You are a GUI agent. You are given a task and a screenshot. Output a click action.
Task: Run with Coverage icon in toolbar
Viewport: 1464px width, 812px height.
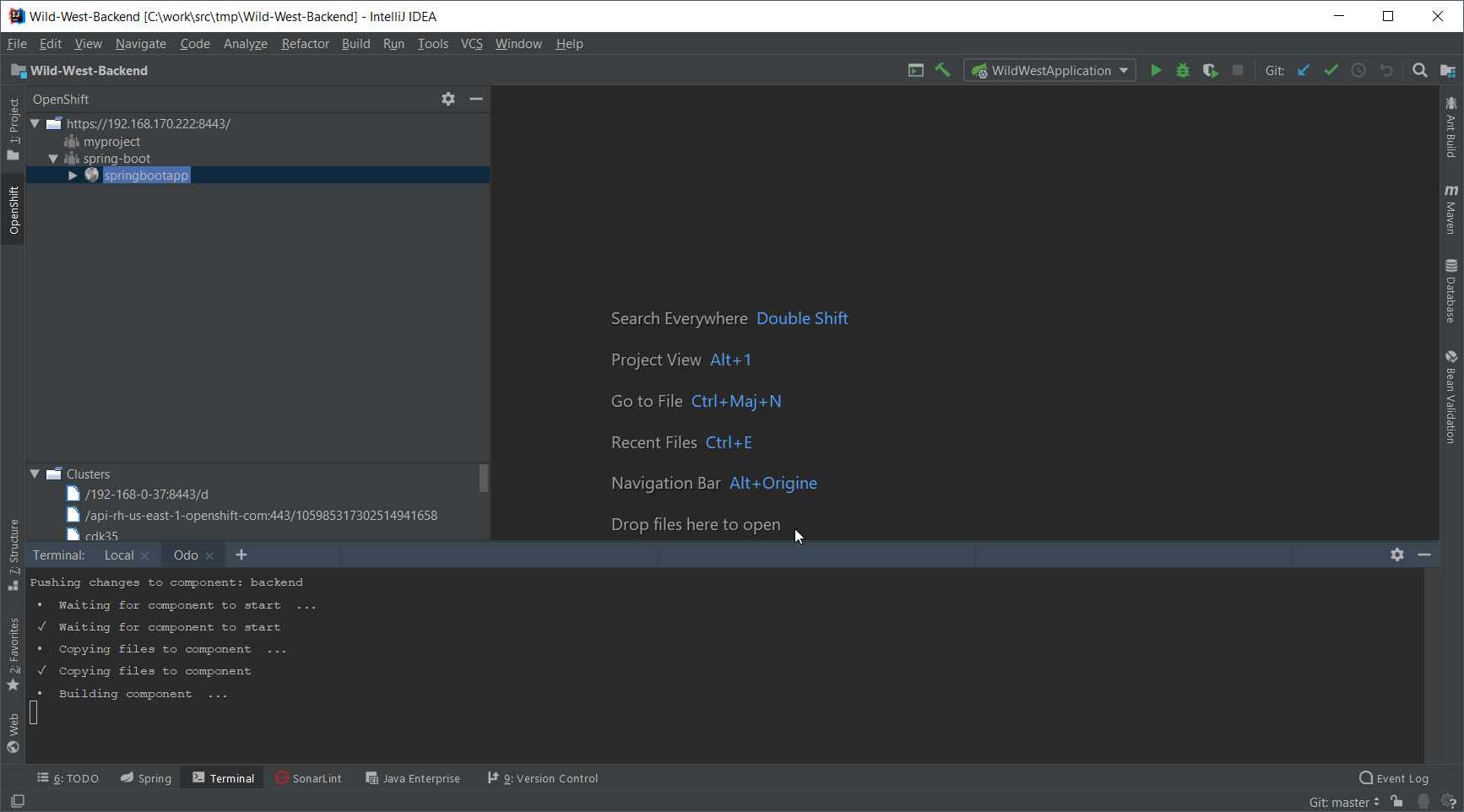pyautogui.click(x=1210, y=70)
